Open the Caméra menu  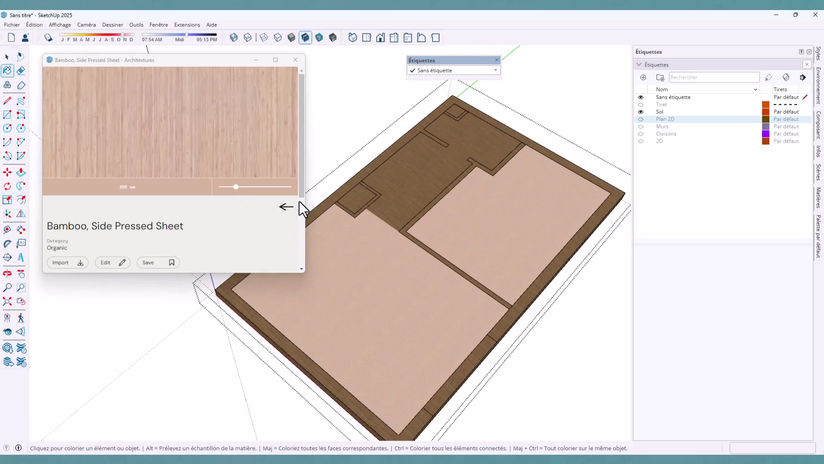(x=87, y=25)
